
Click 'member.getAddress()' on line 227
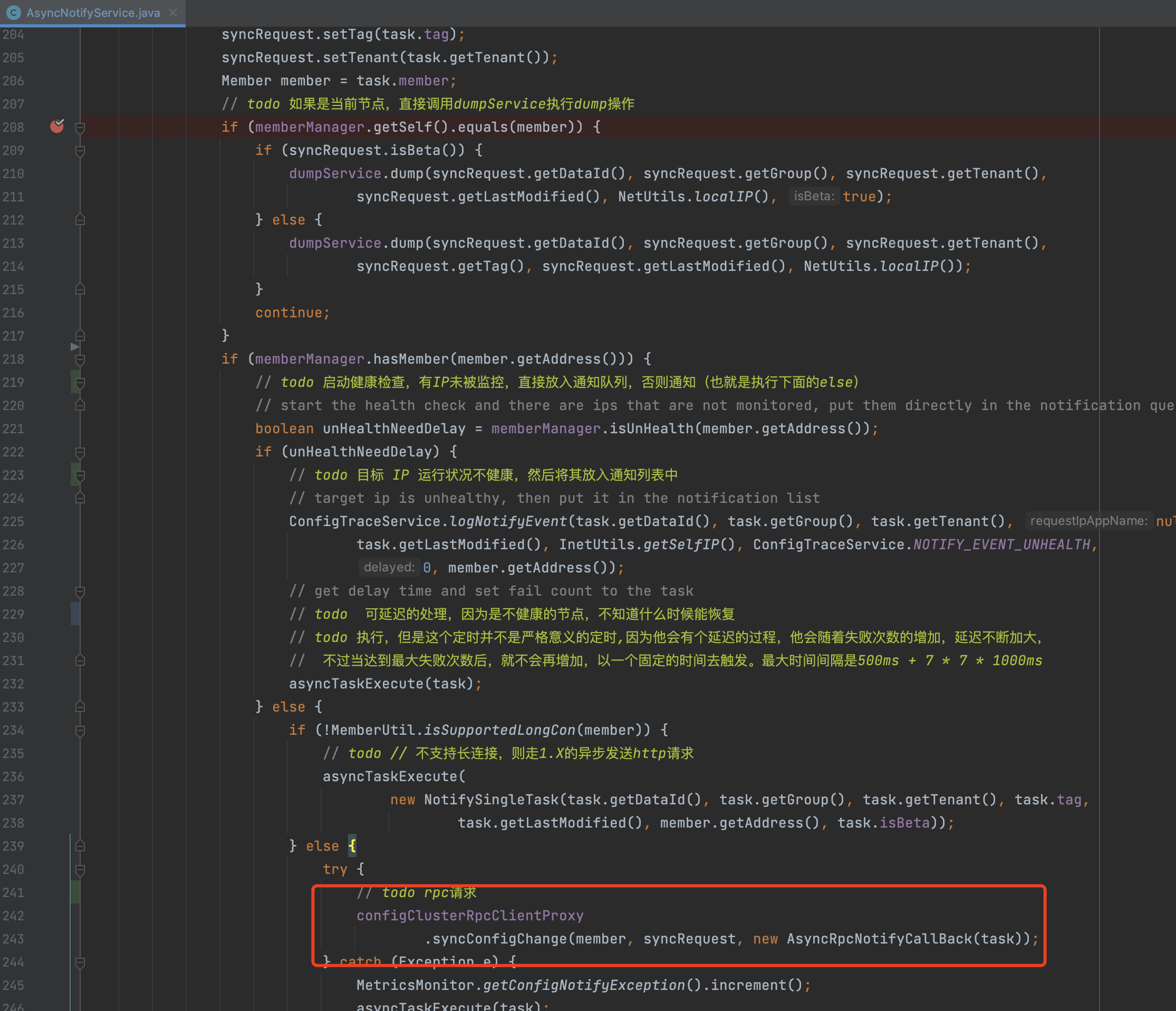529,568
